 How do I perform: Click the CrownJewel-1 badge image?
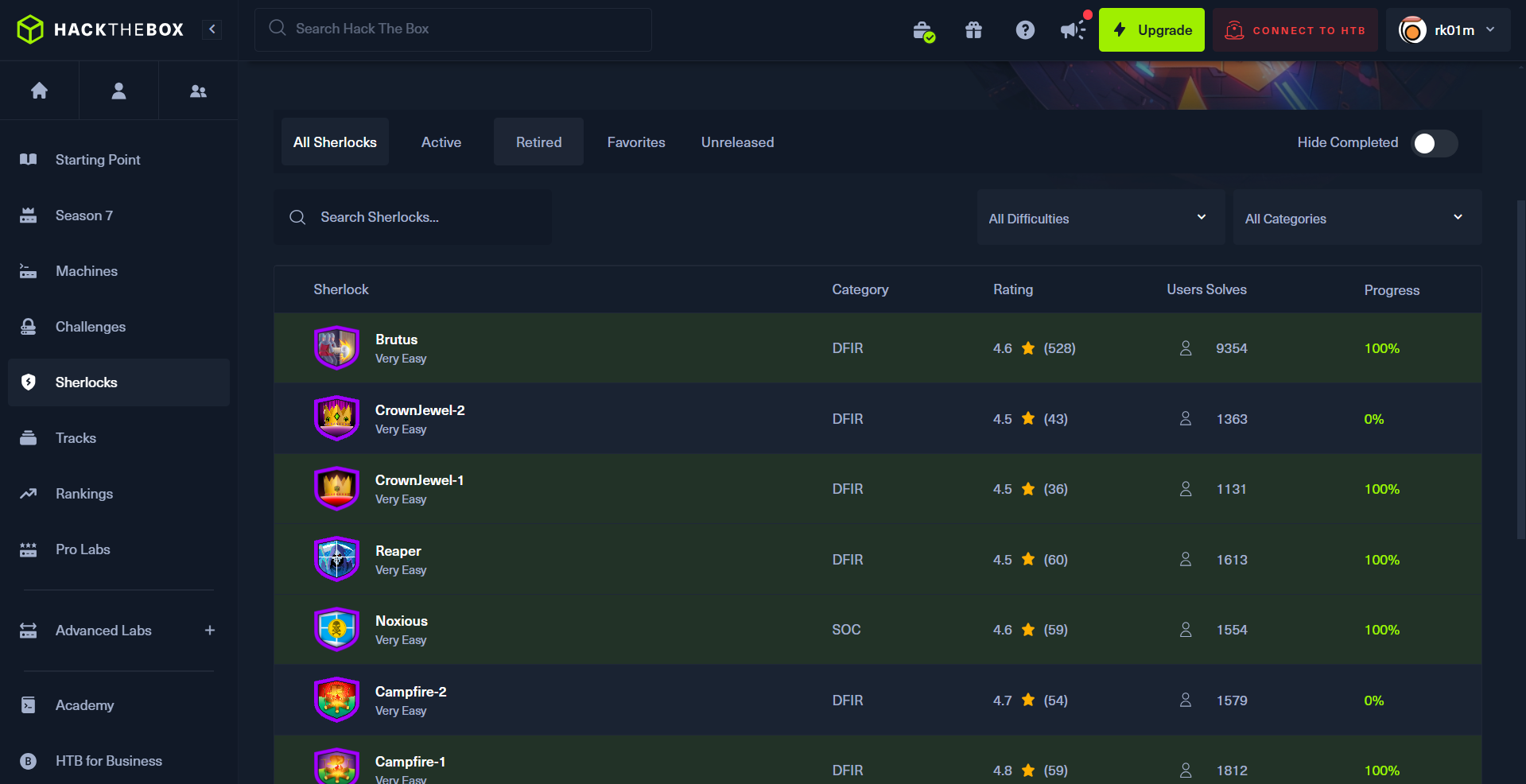336,488
